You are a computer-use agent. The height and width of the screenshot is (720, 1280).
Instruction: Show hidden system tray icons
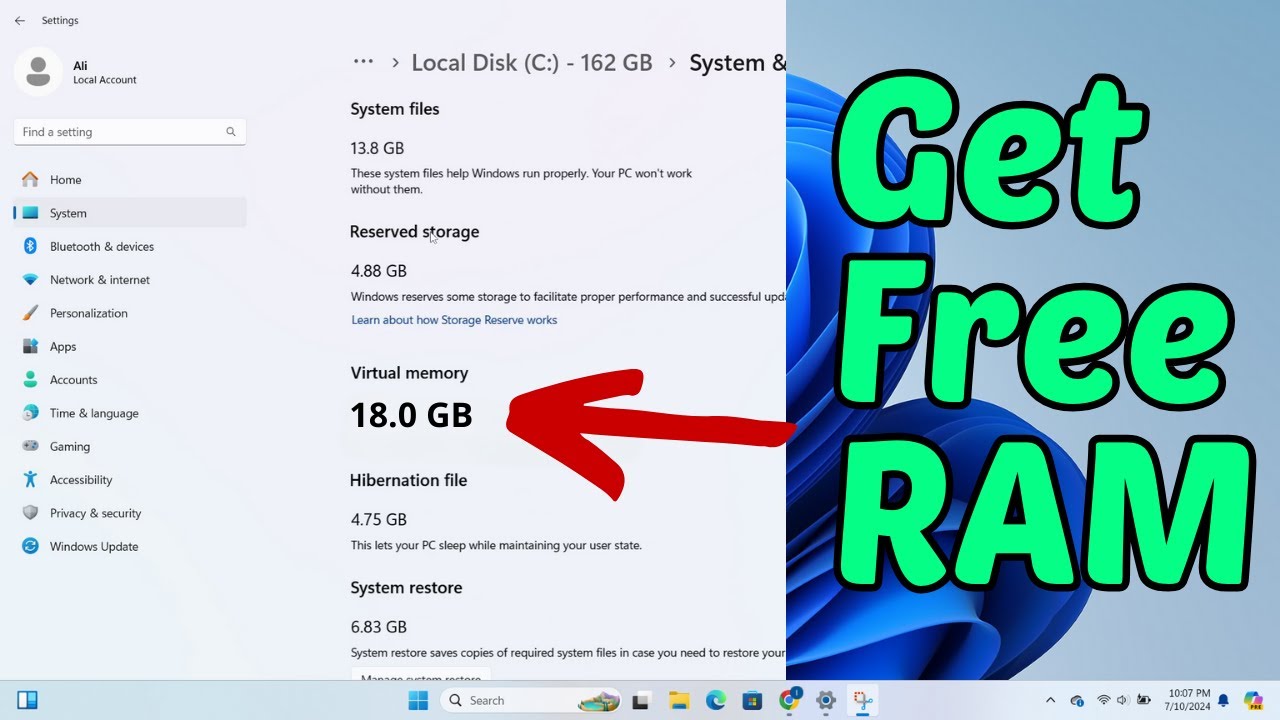[x=1050, y=700]
